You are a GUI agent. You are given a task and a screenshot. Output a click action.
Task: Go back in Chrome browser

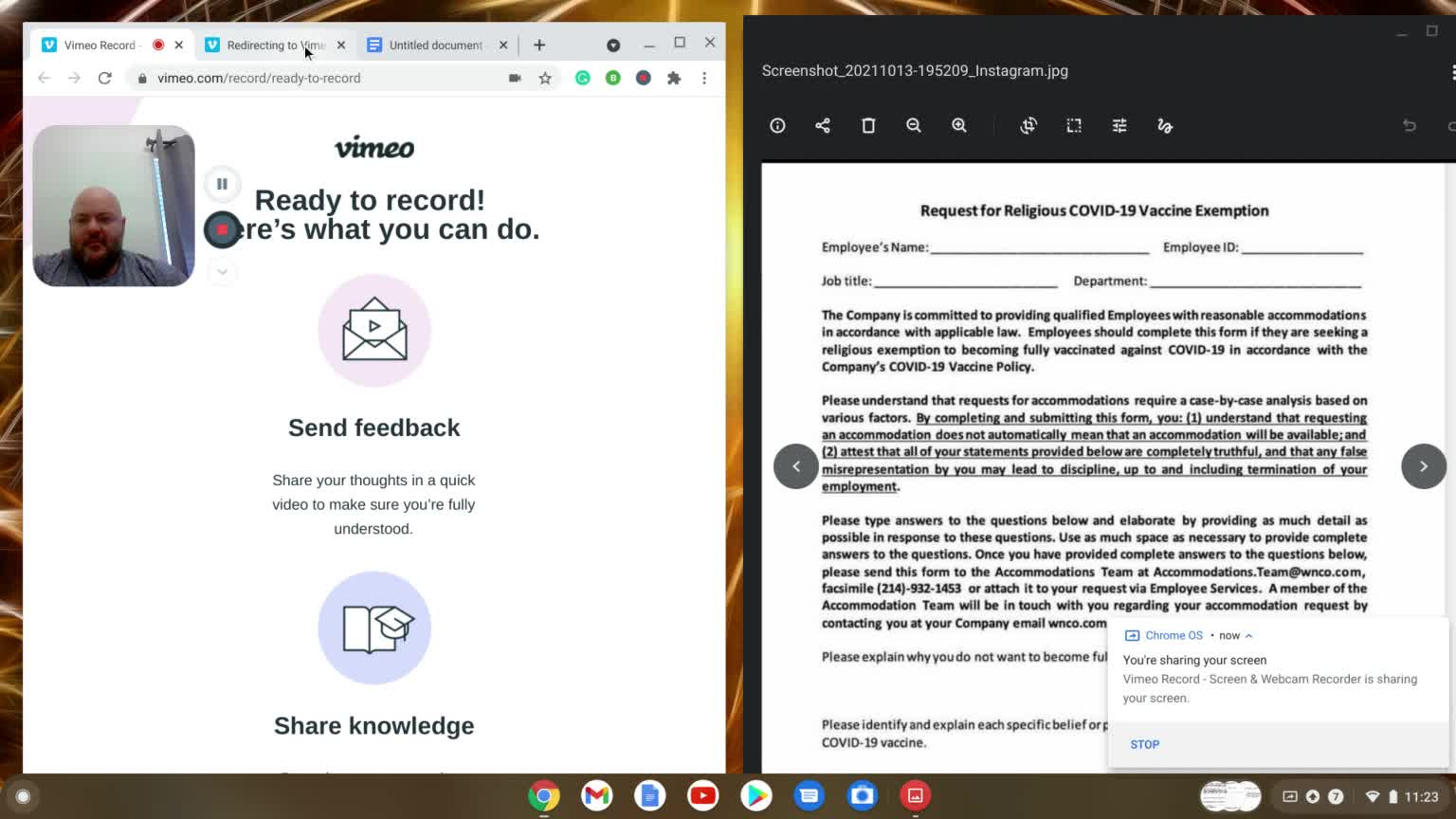[x=44, y=78]
